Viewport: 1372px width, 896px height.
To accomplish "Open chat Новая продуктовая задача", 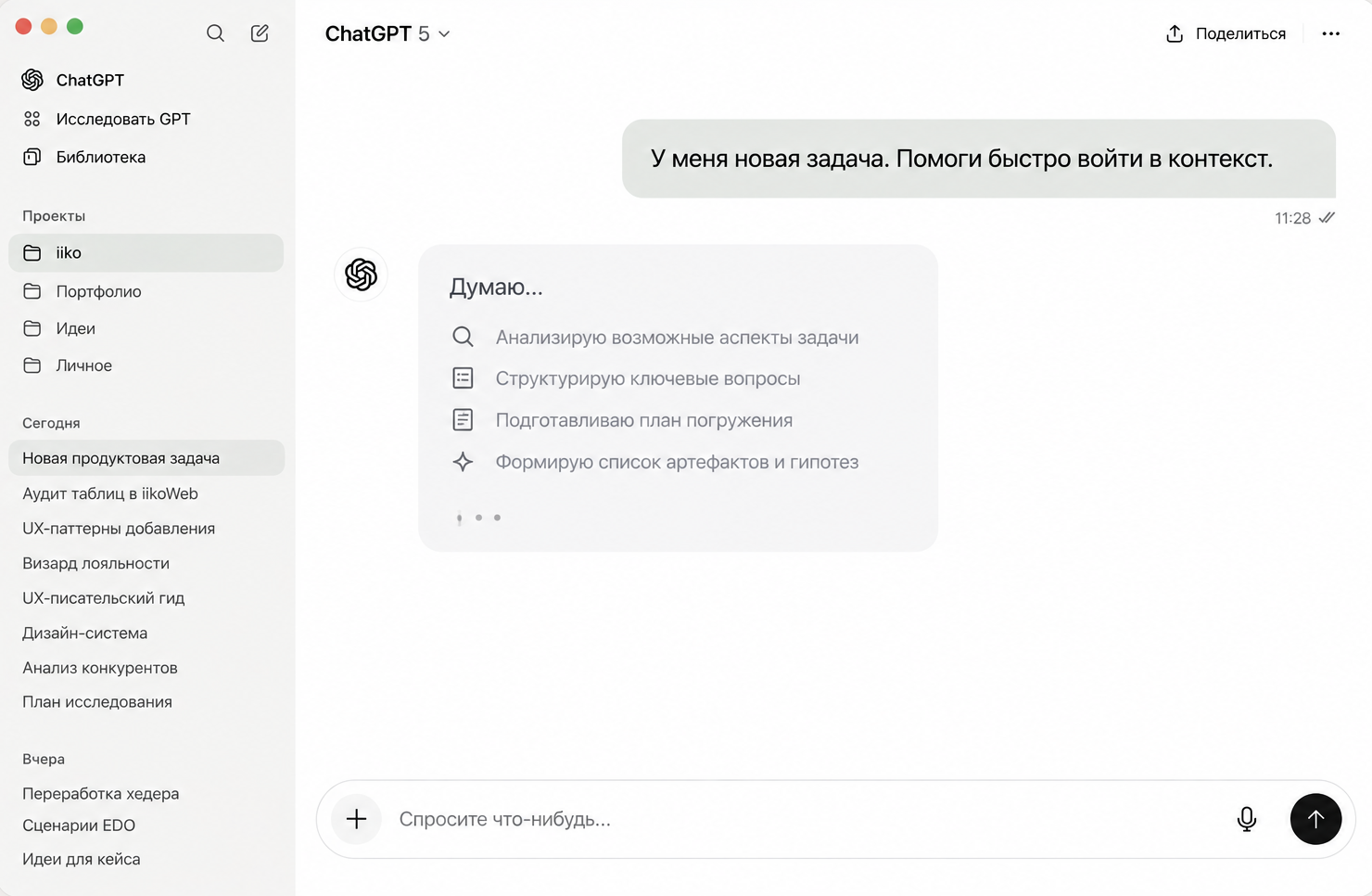I will pos(146,458).
